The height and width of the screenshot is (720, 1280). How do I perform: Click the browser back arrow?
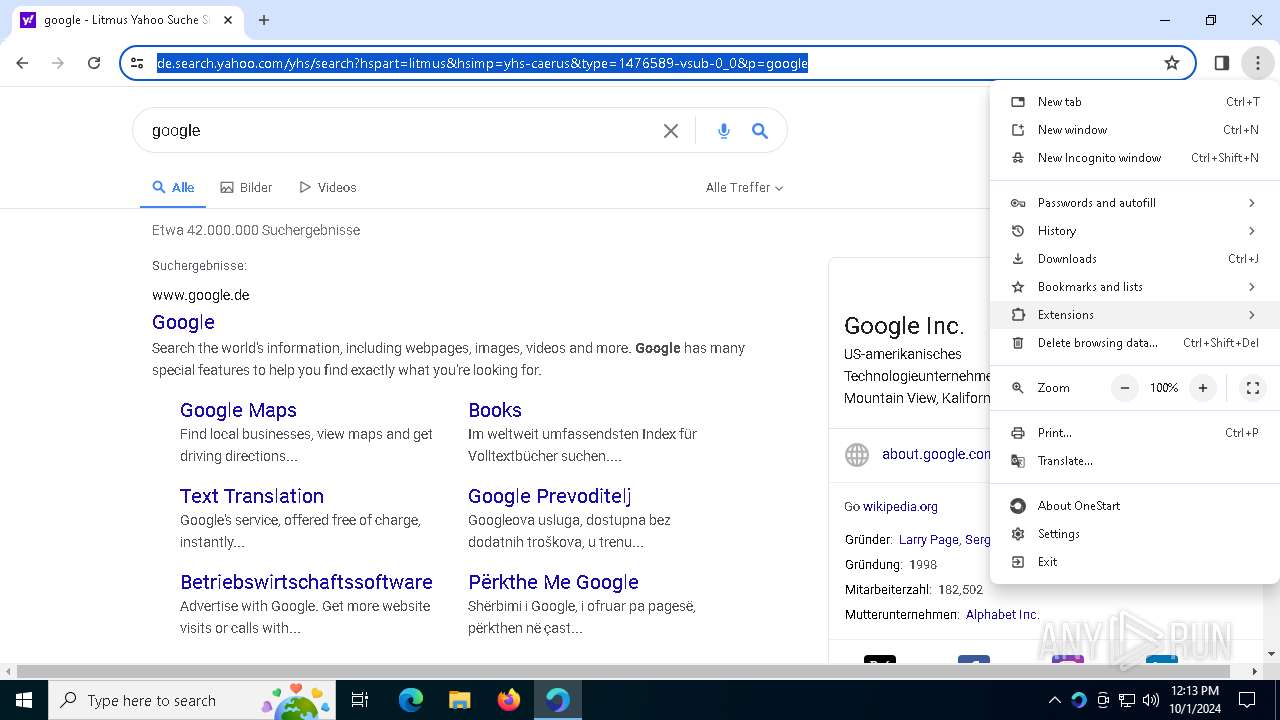(22, 63)
